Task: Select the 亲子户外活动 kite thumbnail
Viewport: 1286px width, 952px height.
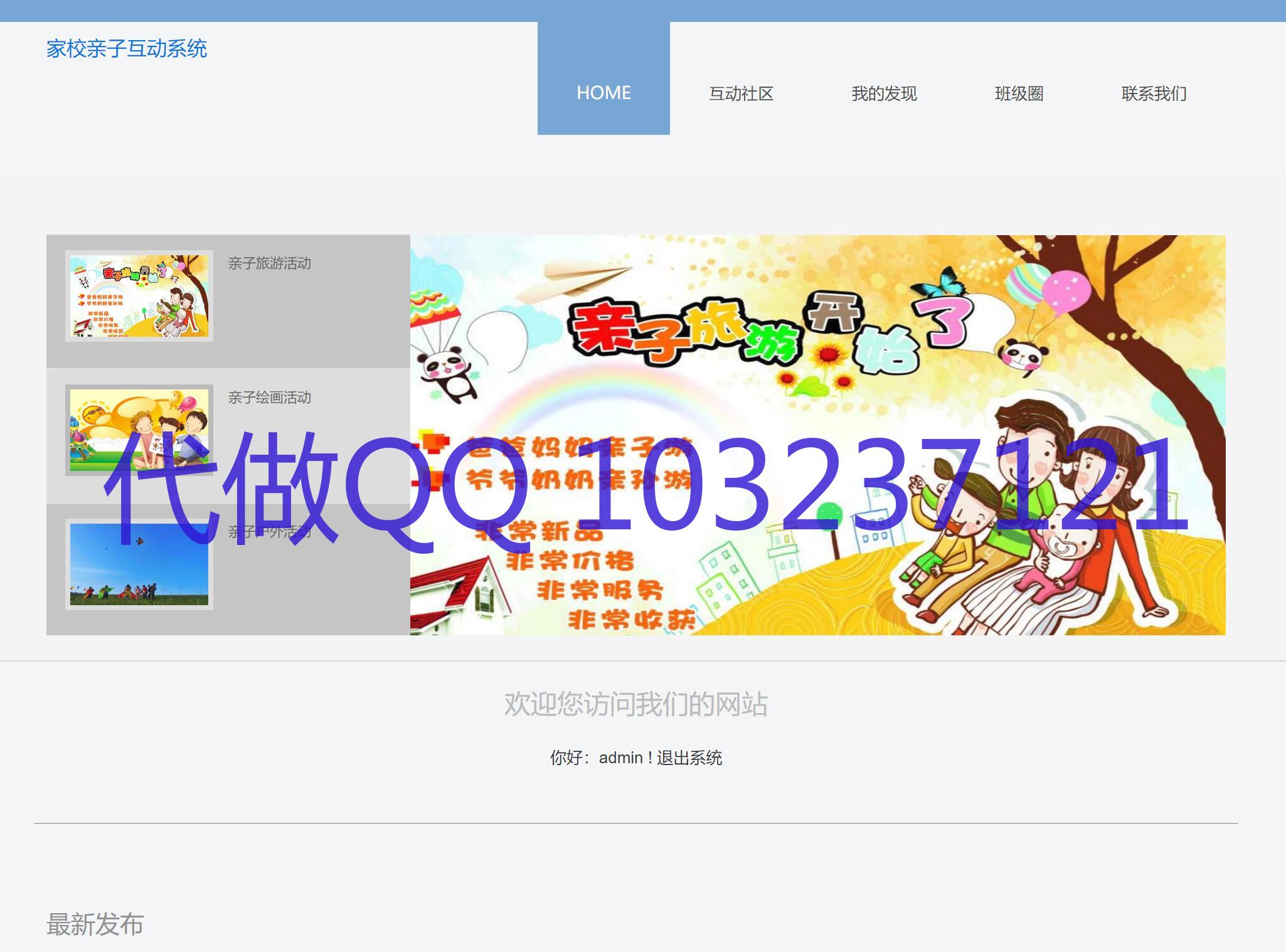Action: click(x=139, y=564)
